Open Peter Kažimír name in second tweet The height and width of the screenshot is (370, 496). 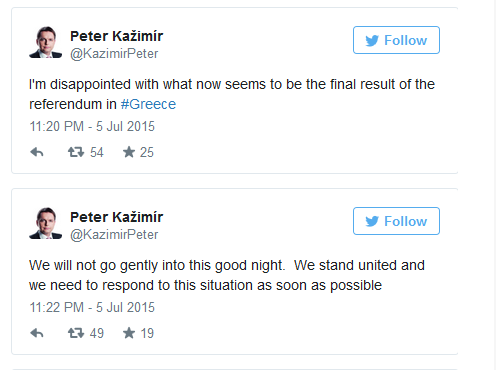116,217
